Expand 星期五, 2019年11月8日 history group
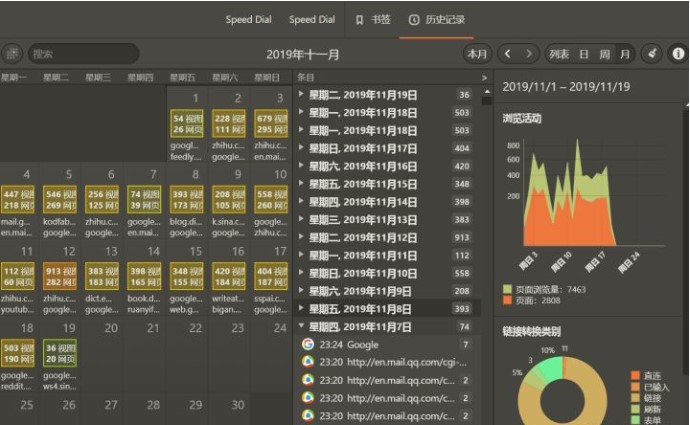Screen dimensions: 690x425 point(302,309)
